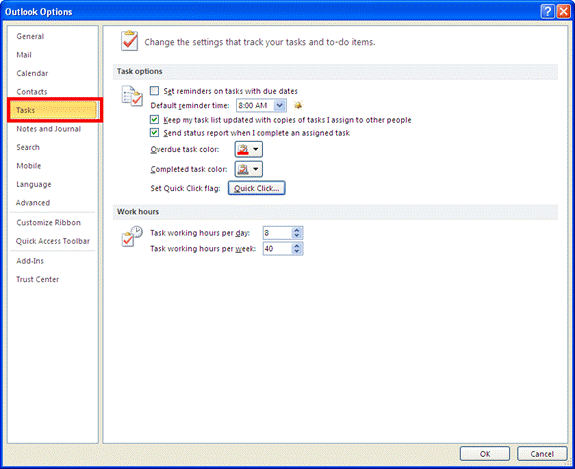Click the work hours clock icon
This screenshot has width=575, height=469.
pyautogui.click(x=132, y=236)
